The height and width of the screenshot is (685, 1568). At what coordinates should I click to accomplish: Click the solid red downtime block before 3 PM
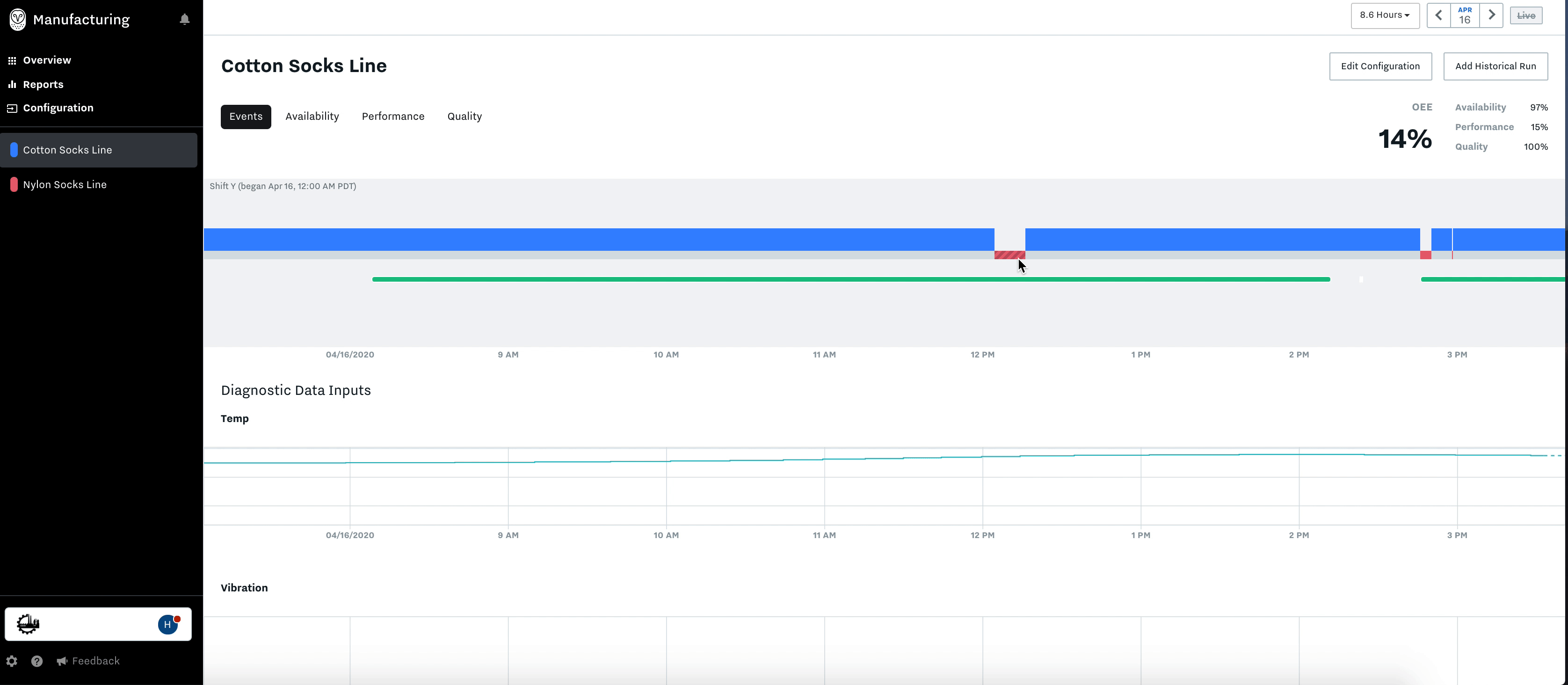click(x=1426, y=255)
